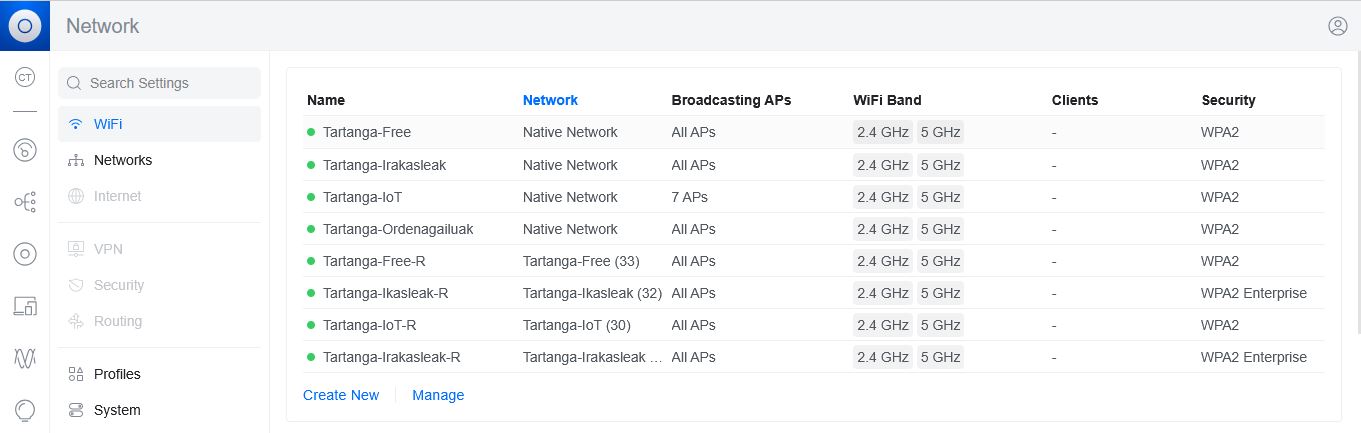1361x433 pixels.
Task: Click the UniFi logo icon
Action: pyautogui.click(x=25, y=26)
